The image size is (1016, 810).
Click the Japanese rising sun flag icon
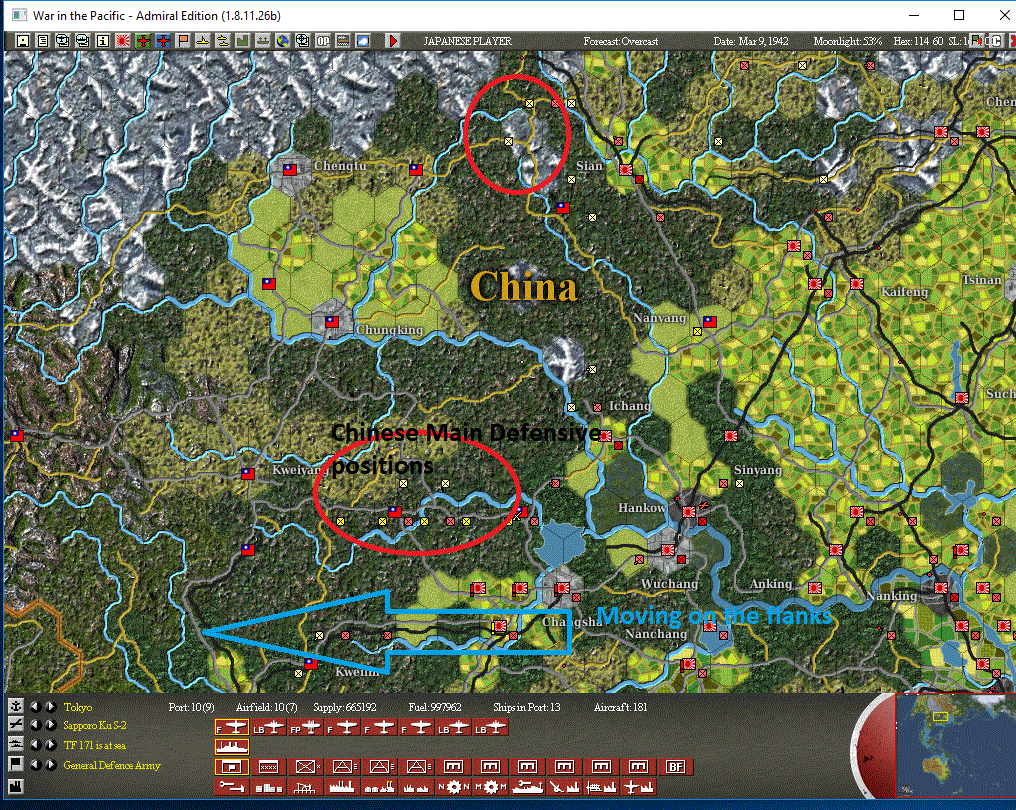click(123, 41)
